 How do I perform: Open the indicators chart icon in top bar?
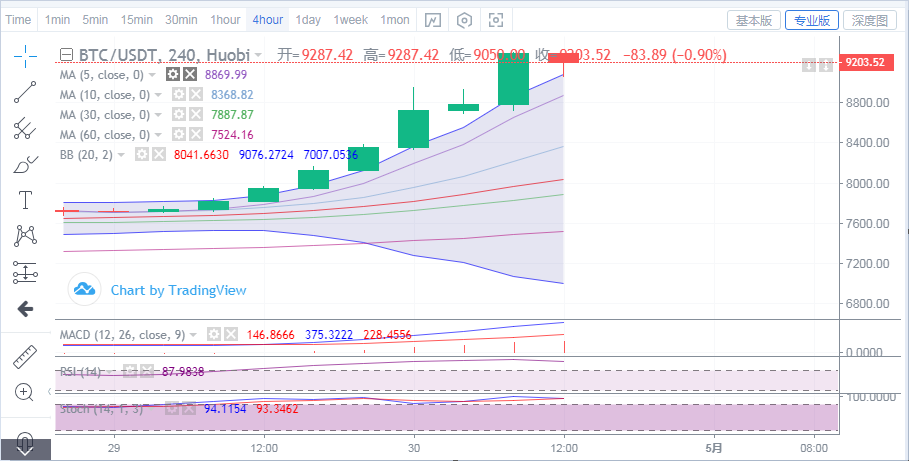point(432,20)
